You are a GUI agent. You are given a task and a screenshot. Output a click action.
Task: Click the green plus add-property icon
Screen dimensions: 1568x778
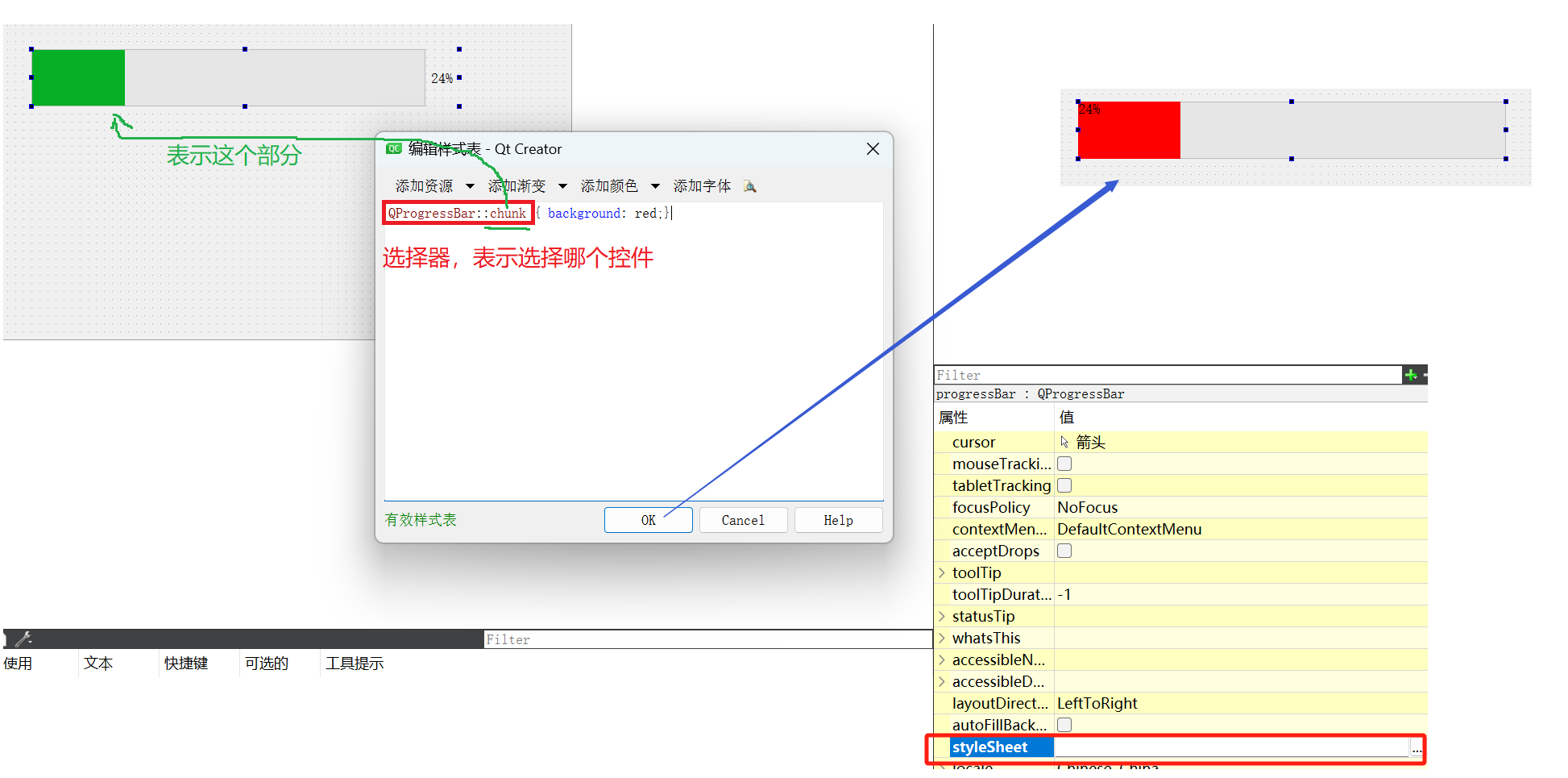[1410, 375]
